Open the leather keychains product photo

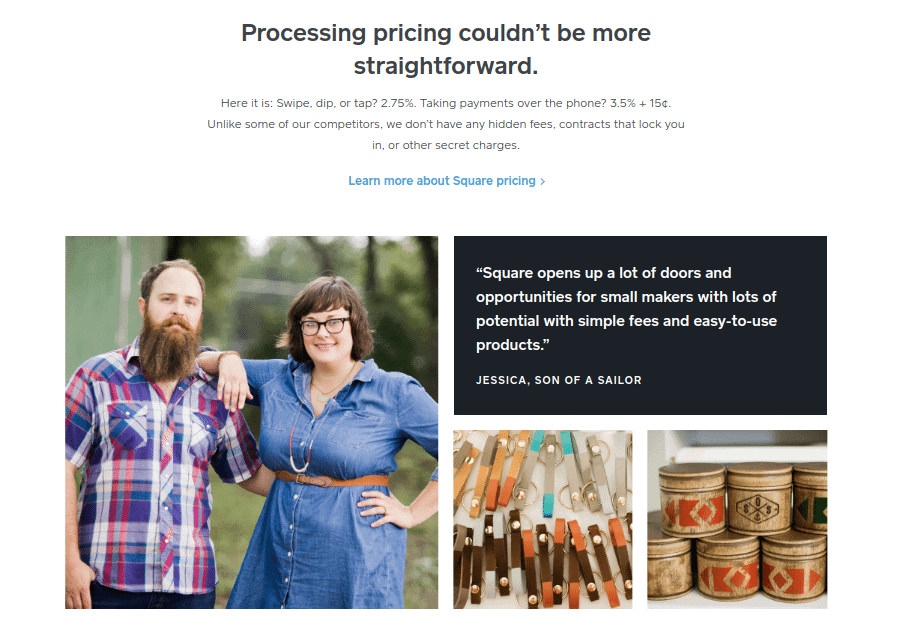[543, 519]
